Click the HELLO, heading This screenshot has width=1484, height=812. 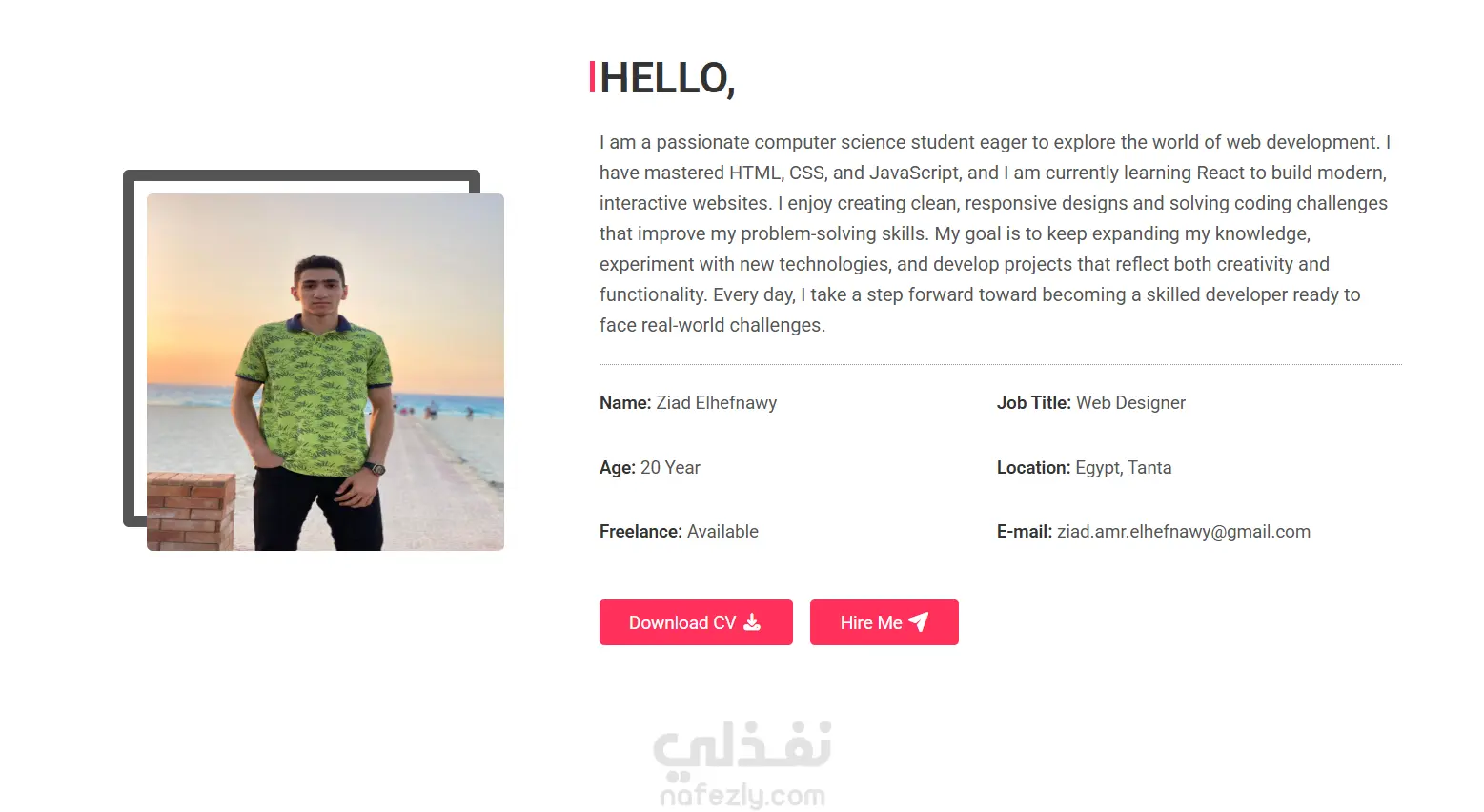point(667,78)
